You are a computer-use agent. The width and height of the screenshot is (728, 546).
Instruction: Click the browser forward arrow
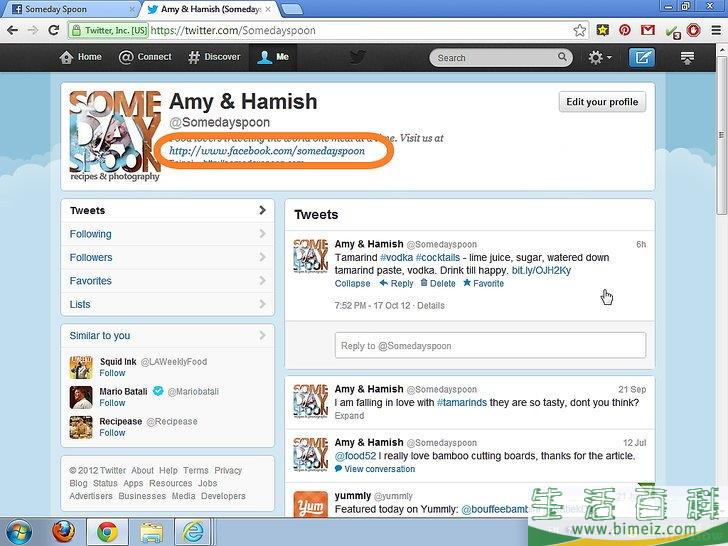click(32, 30)
